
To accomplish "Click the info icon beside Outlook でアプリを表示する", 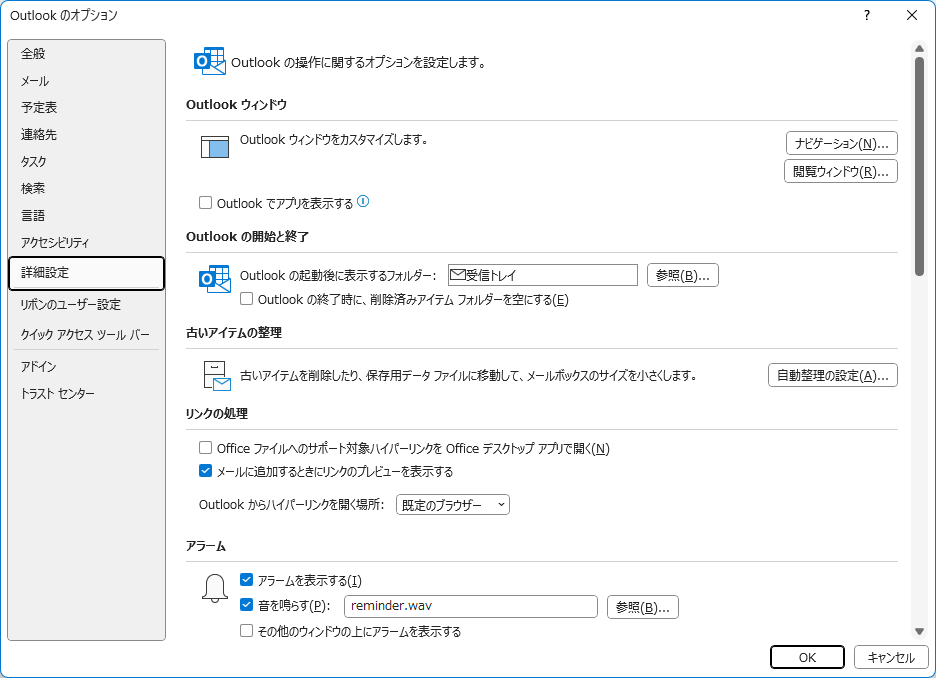I will (363, 202).
